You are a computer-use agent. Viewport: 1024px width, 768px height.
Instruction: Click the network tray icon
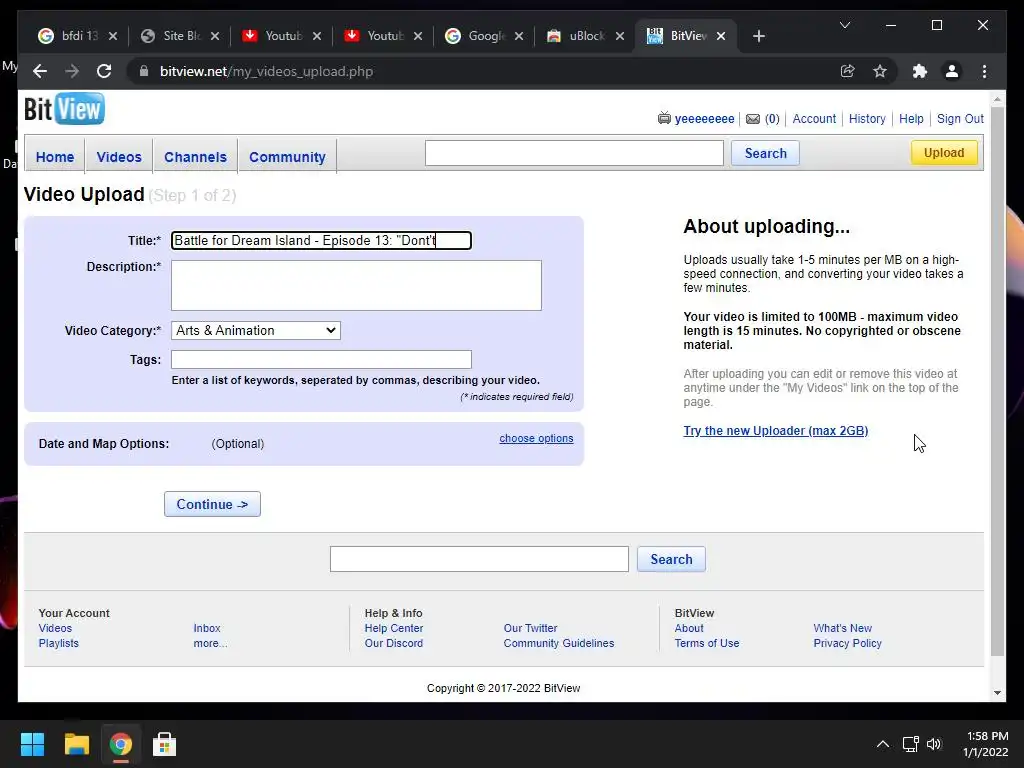[910, 744]
